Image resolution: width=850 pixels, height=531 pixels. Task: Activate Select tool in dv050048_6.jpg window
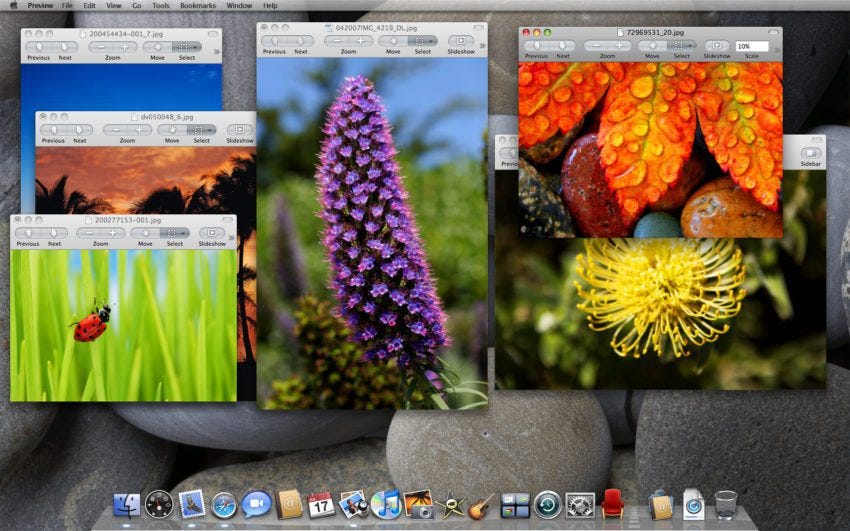point(202,130)
